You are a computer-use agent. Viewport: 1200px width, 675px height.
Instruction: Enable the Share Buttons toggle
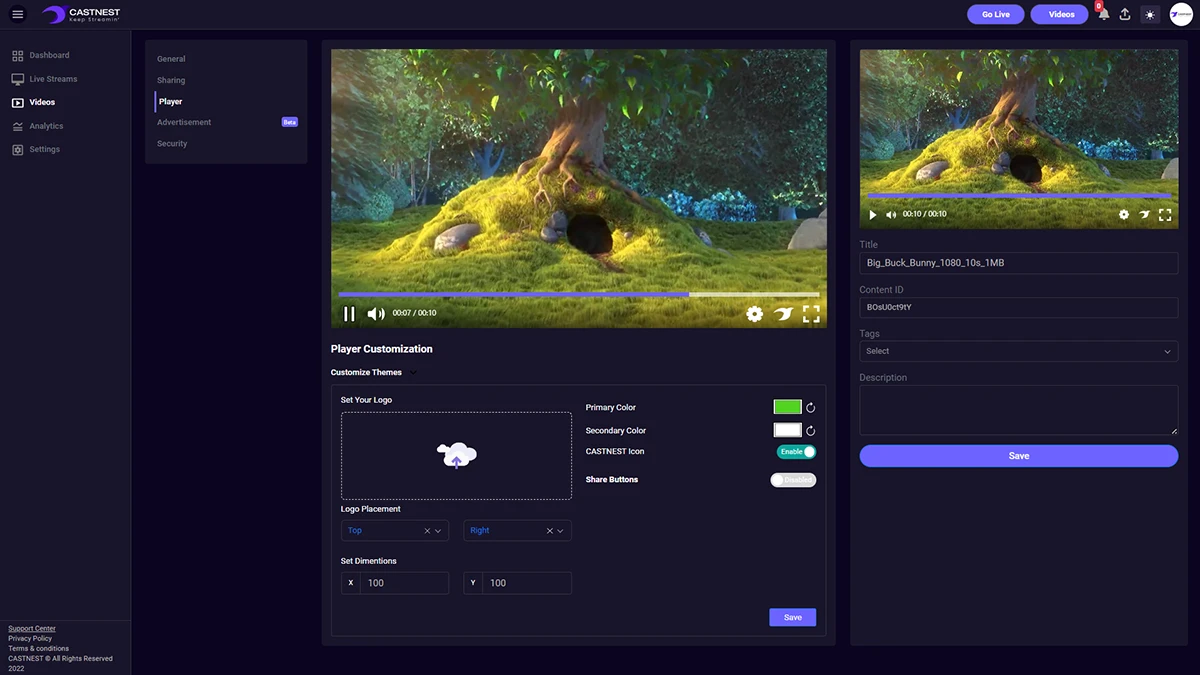point(793,480)
